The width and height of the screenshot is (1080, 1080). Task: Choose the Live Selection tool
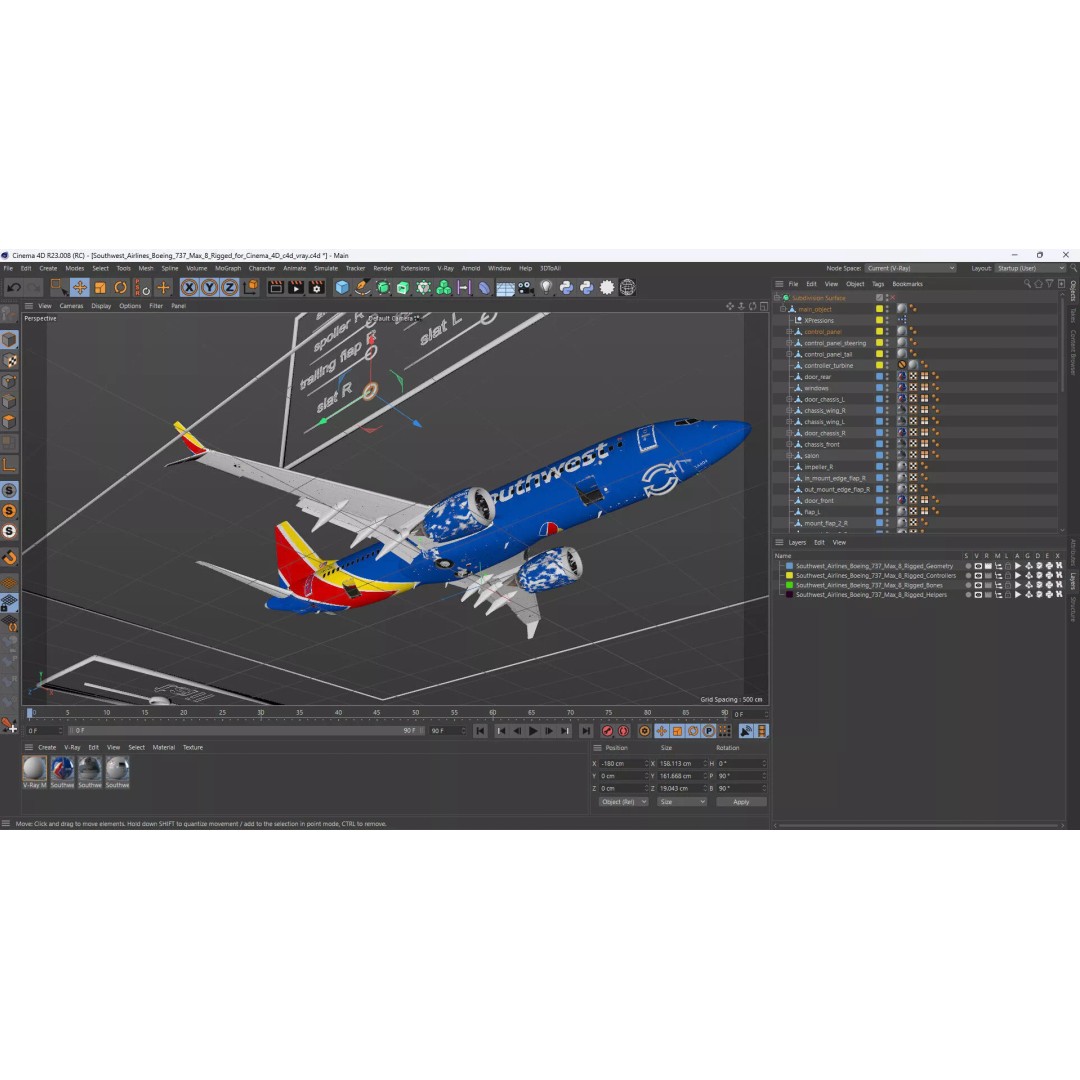(x=57, y=287)
